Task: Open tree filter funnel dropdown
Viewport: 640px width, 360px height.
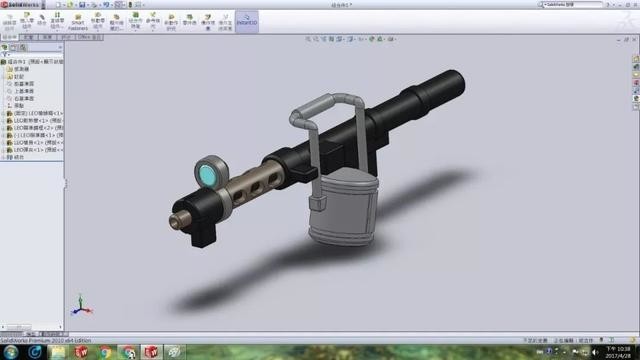Action: pos(5,55)
